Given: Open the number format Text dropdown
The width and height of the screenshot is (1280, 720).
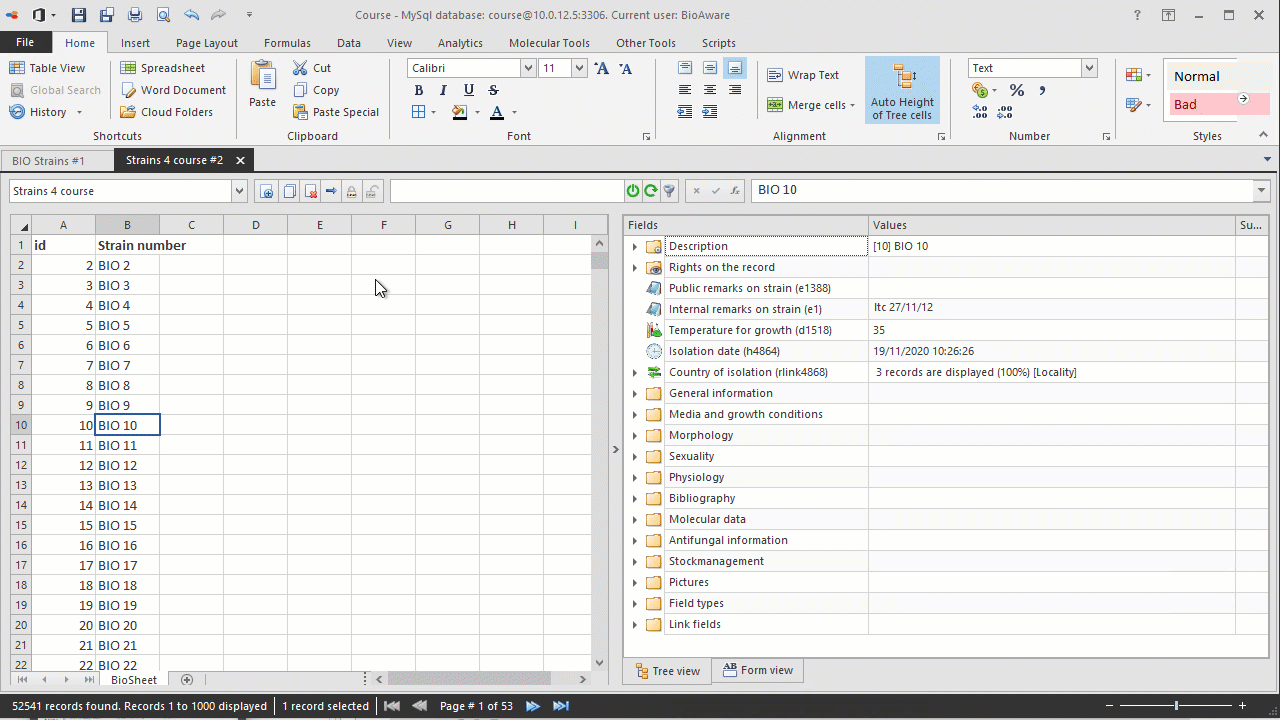Looking at the screenshot, I should [1089, 68].
